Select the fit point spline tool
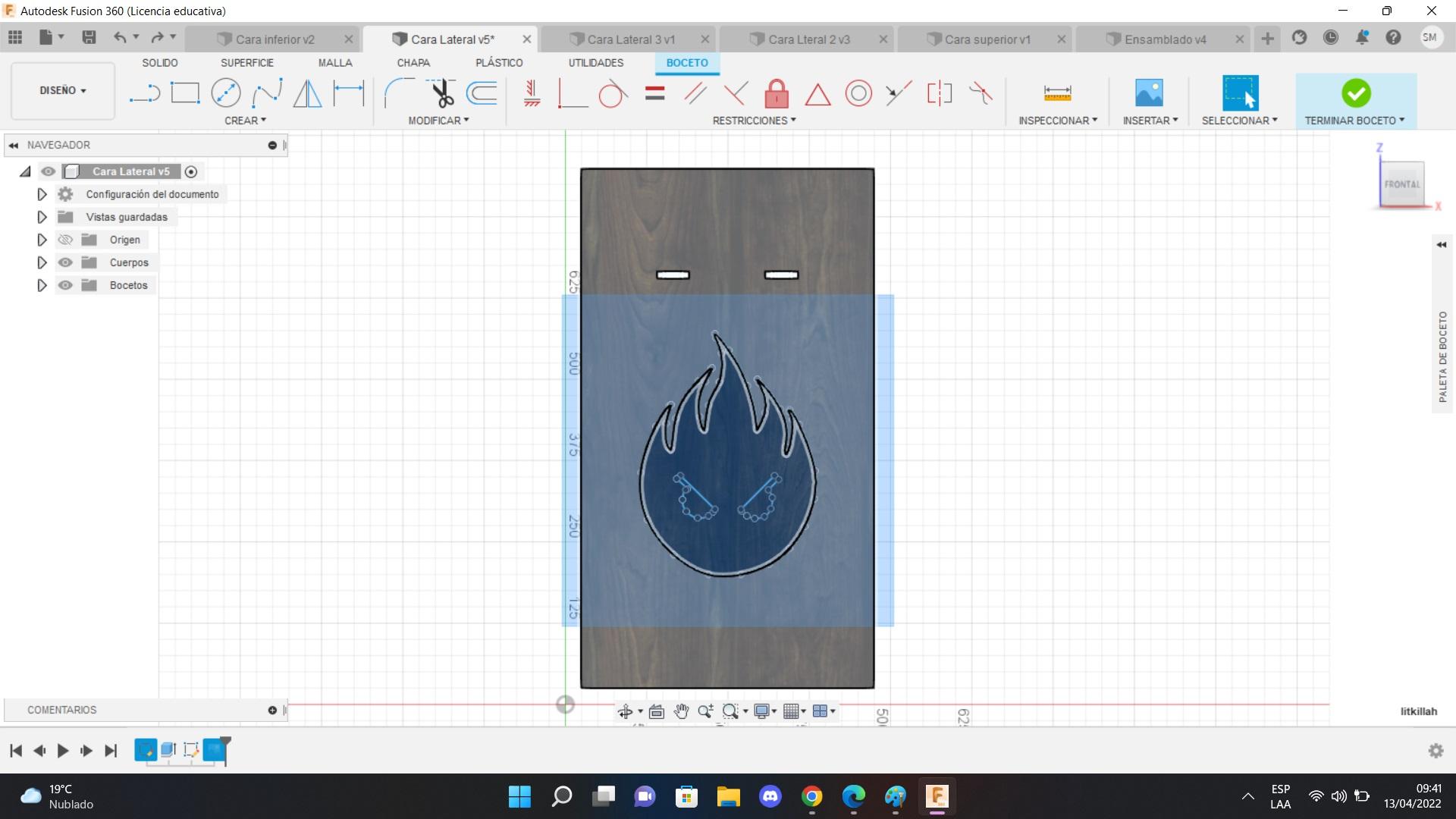Image resolution: width=1456 pixels, height=819 pixels. coord(266,93)
